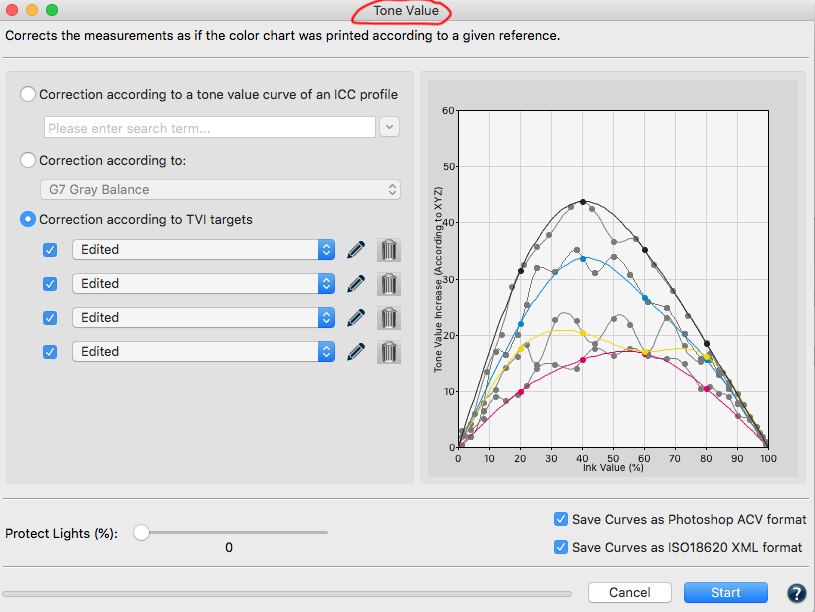Select Correction according to TVI targets
Screen dimensions: 815x612
(28, 219)
